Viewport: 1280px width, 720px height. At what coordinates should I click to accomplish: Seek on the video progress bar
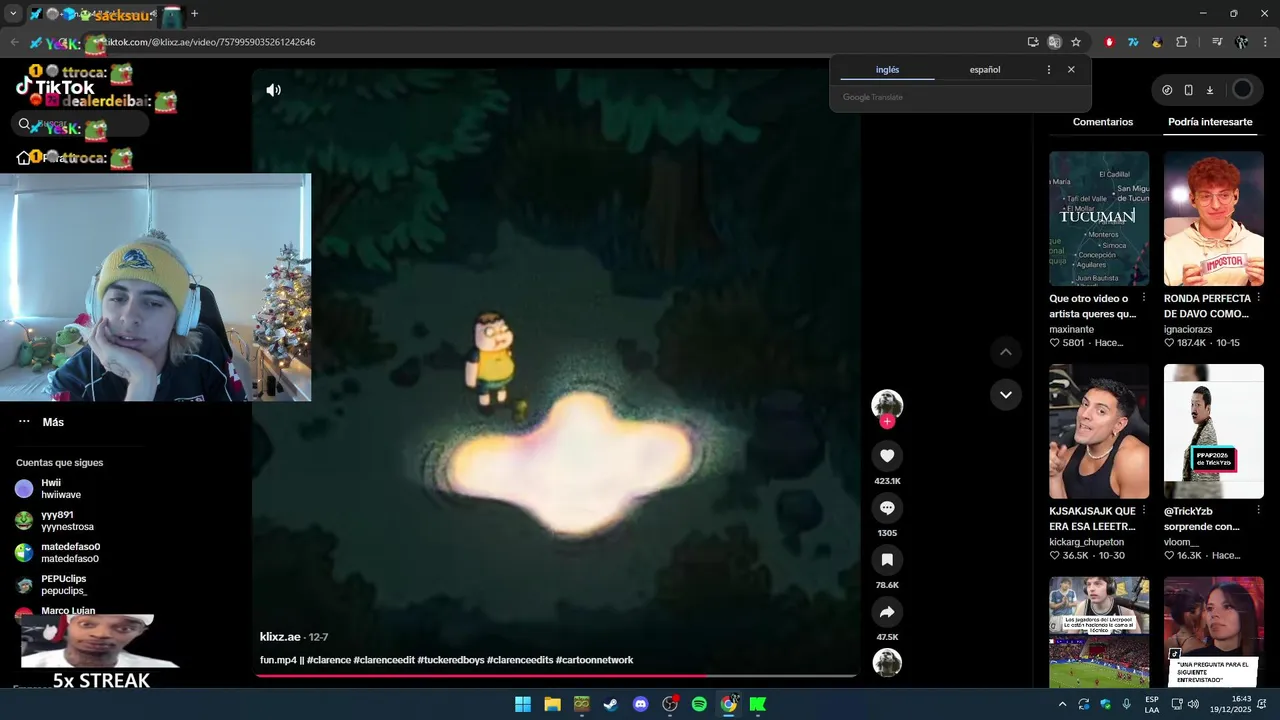click(556, 675)
